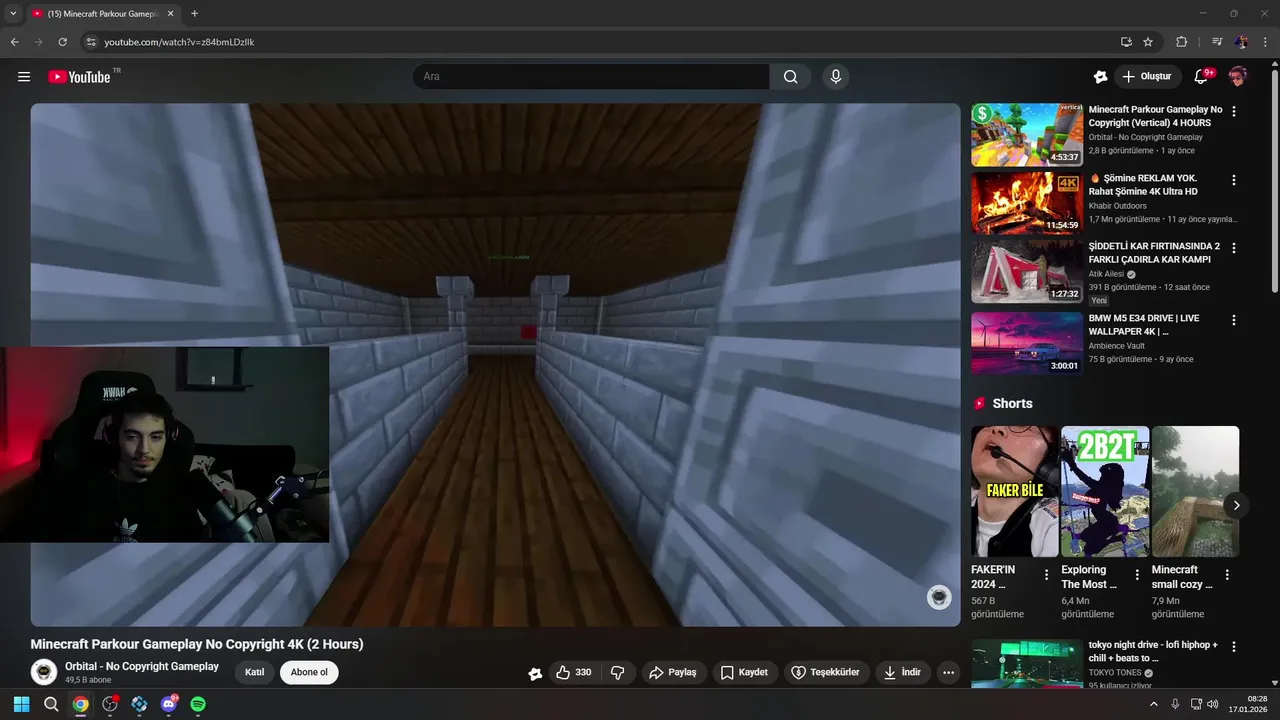Open options for KAR KAMPI video
This screenshot has height=720, width=1280.
tap(1234, 248)
